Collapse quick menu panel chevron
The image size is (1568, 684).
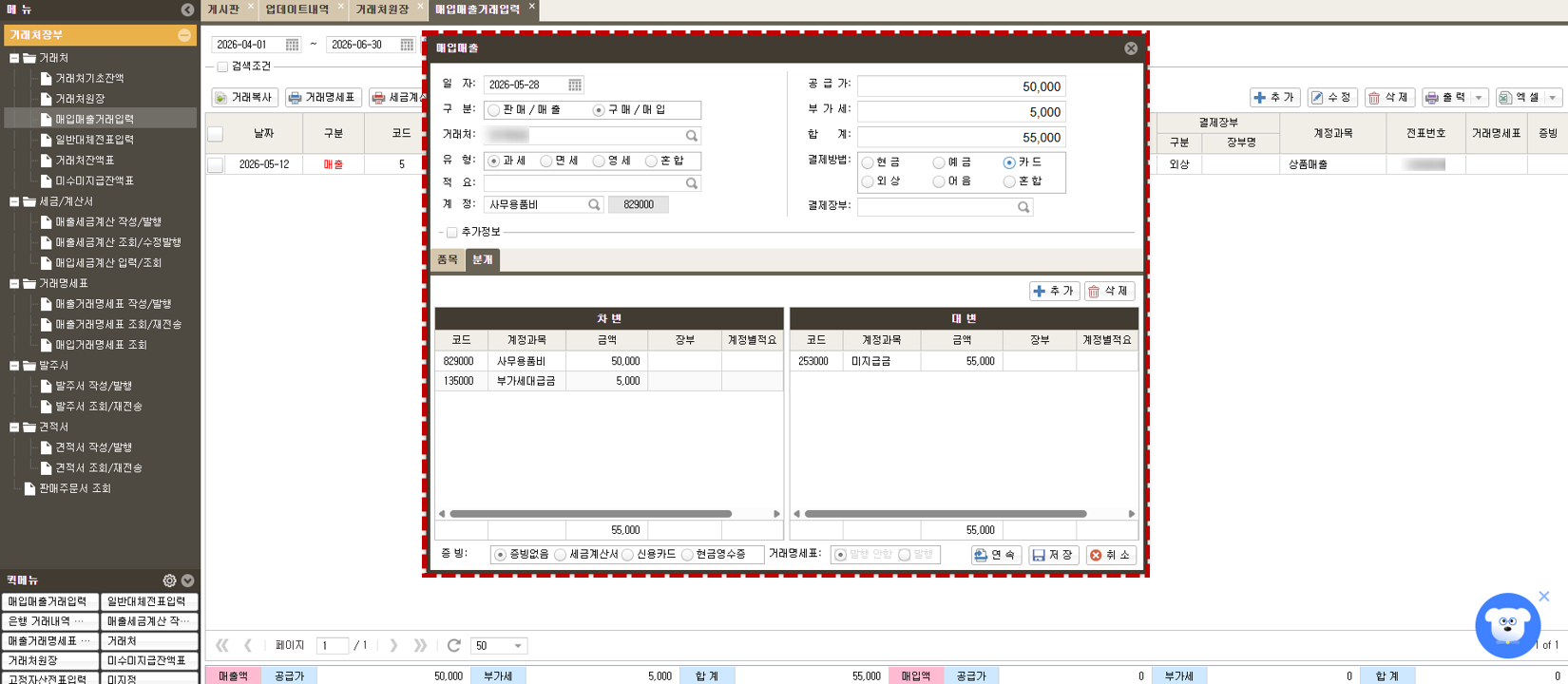click(187, 580)
